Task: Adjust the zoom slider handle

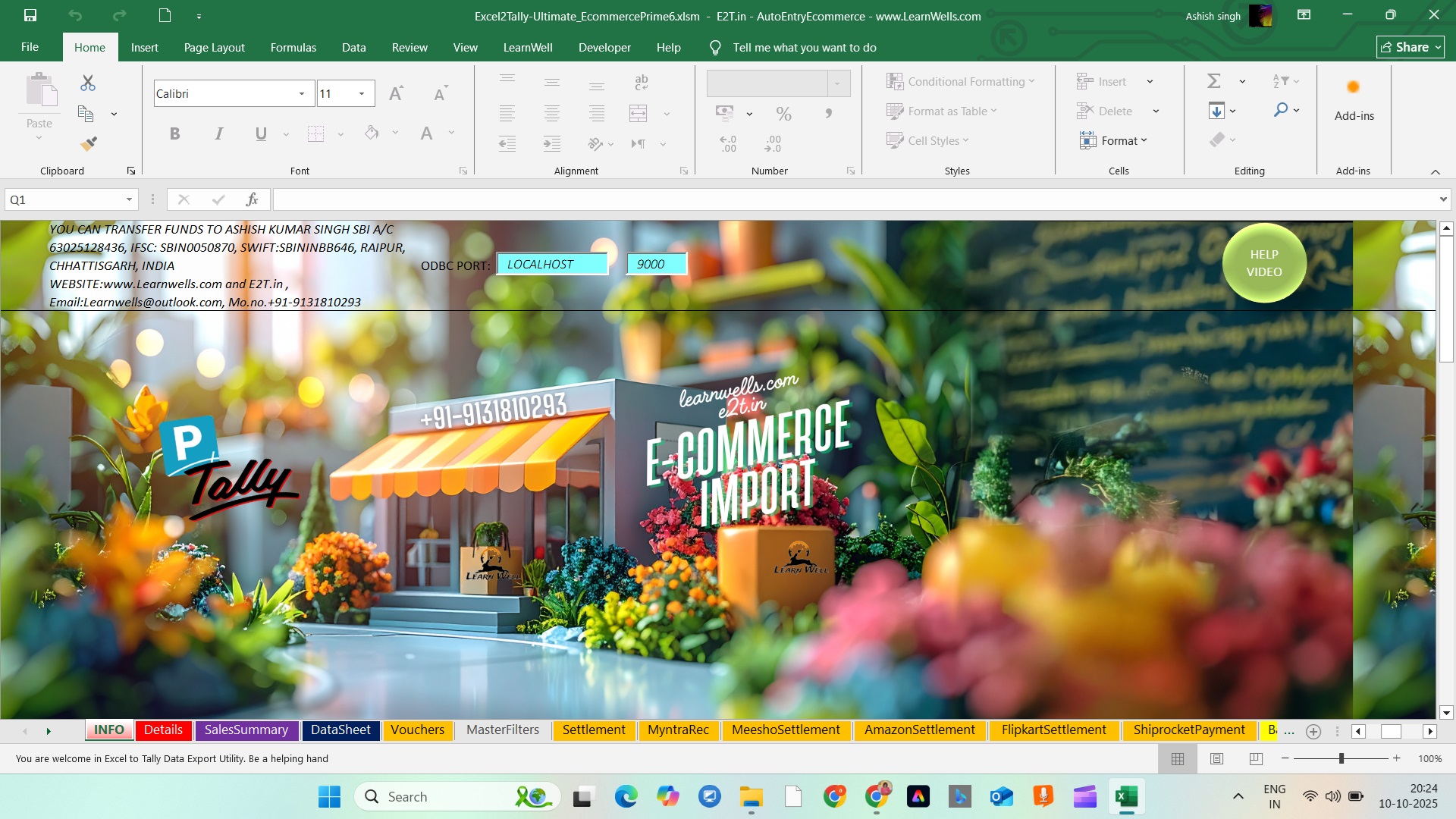Action: point(1341,758)
